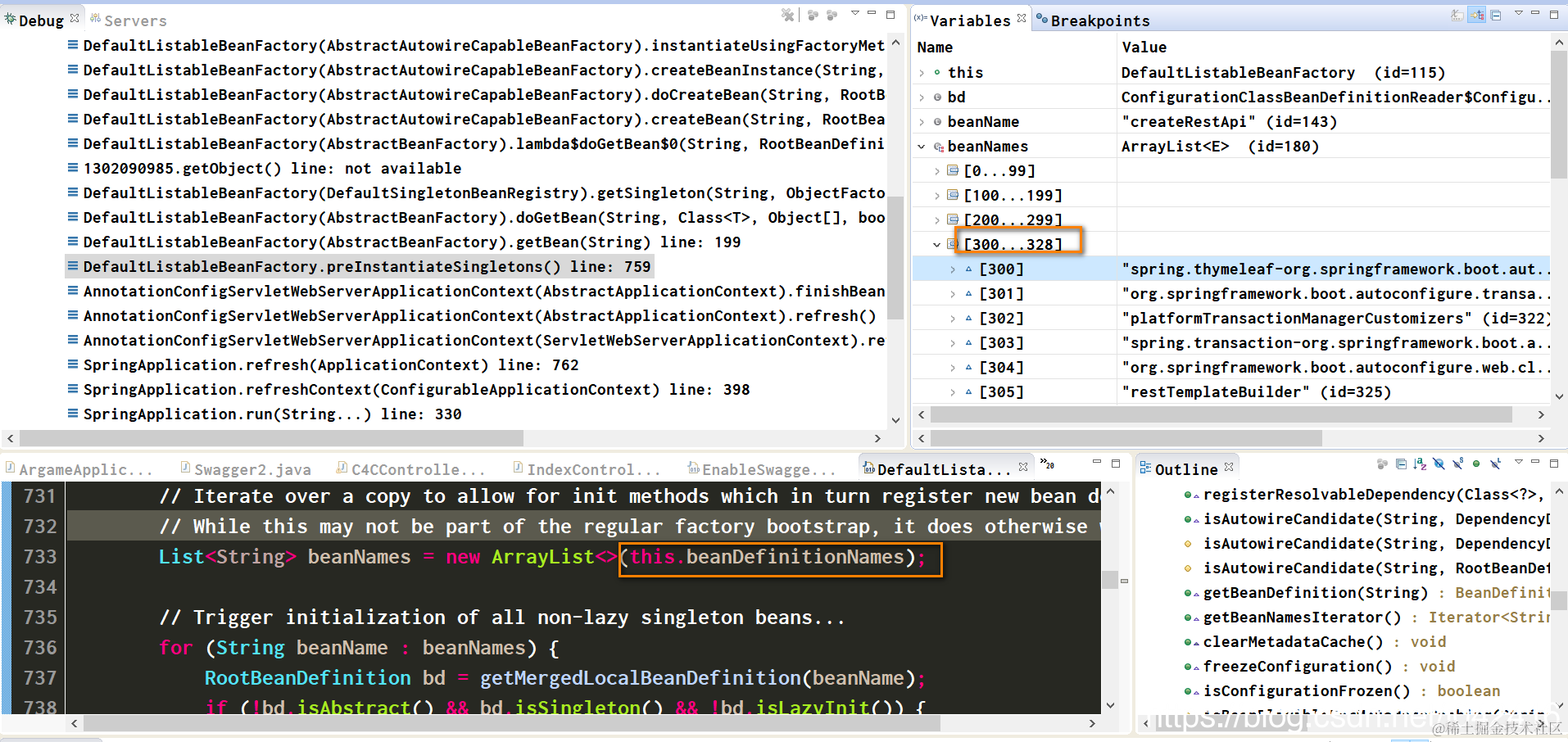The width and height of the screenshot is (1568, 742).
Task: Select freezeConfiguration() in Outline
Action: coord(1319,666)
